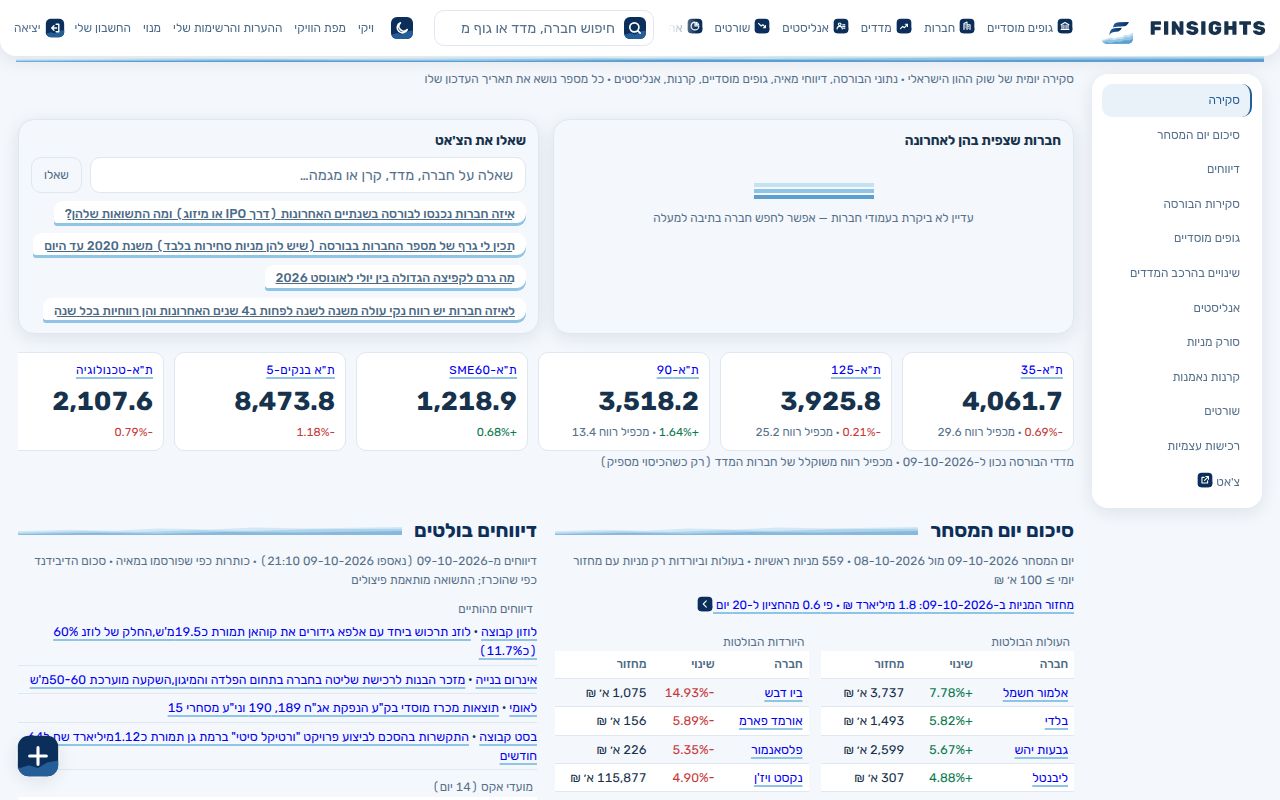Open רכישות עצמיות in the sidebar

1177,446
